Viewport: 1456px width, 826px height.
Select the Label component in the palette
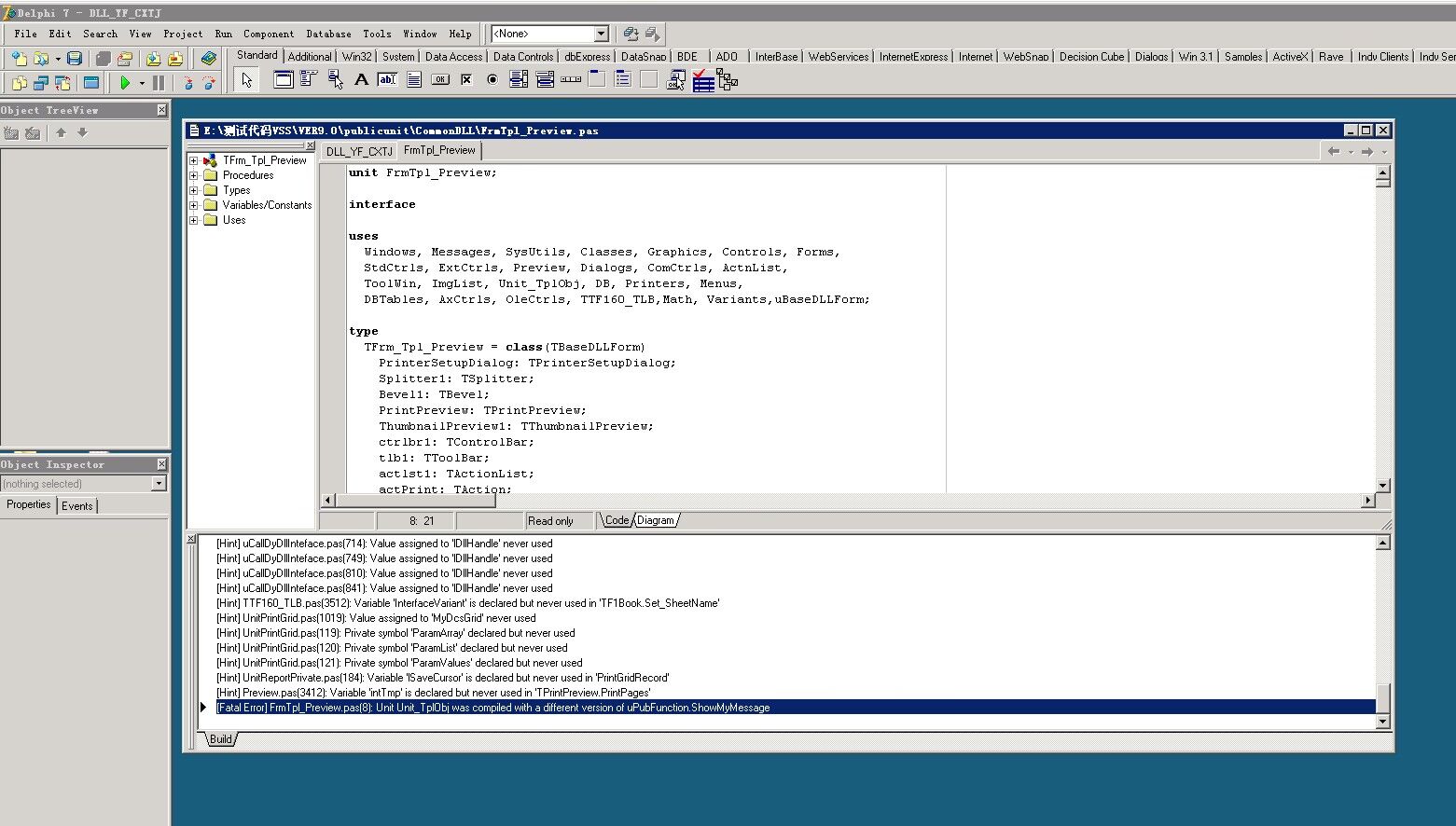(361, 80)
